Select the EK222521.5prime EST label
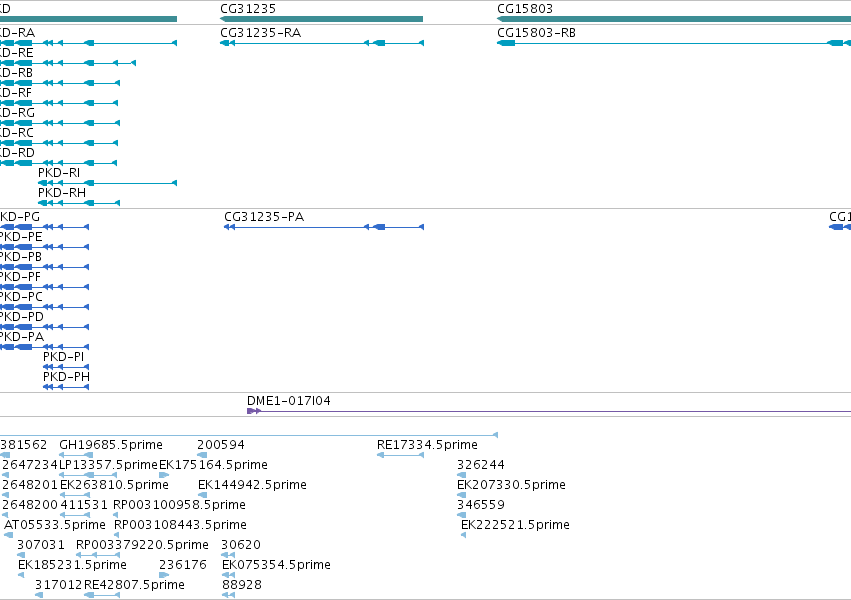Screen dimensions: 851x600 (x=515, y=525)
